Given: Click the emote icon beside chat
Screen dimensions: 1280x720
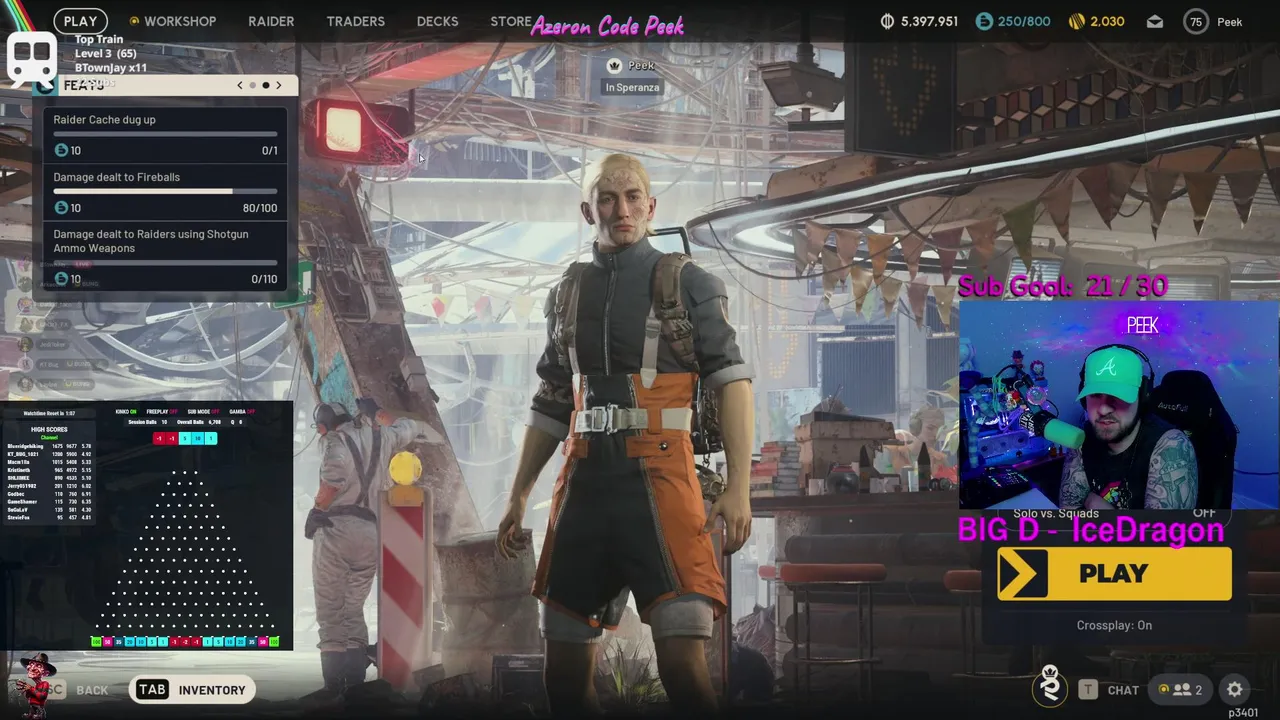Looking at the screenshot, I should pyautogui.click(x=1050, y=686).
